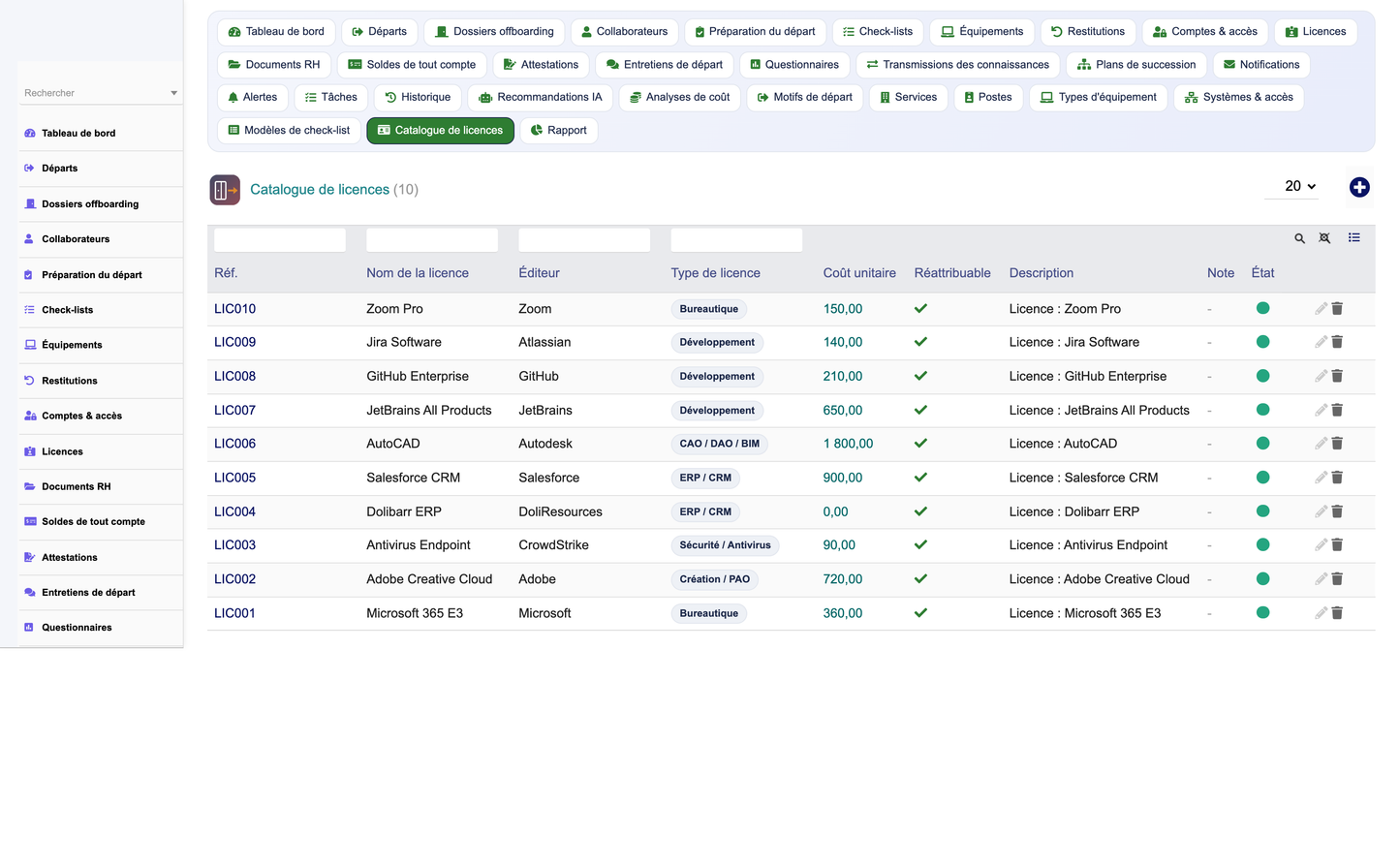Viewport: 1400px width, 866px height.
Task: Toggle green status dot for LIC008
Action: coord(1262,376)
